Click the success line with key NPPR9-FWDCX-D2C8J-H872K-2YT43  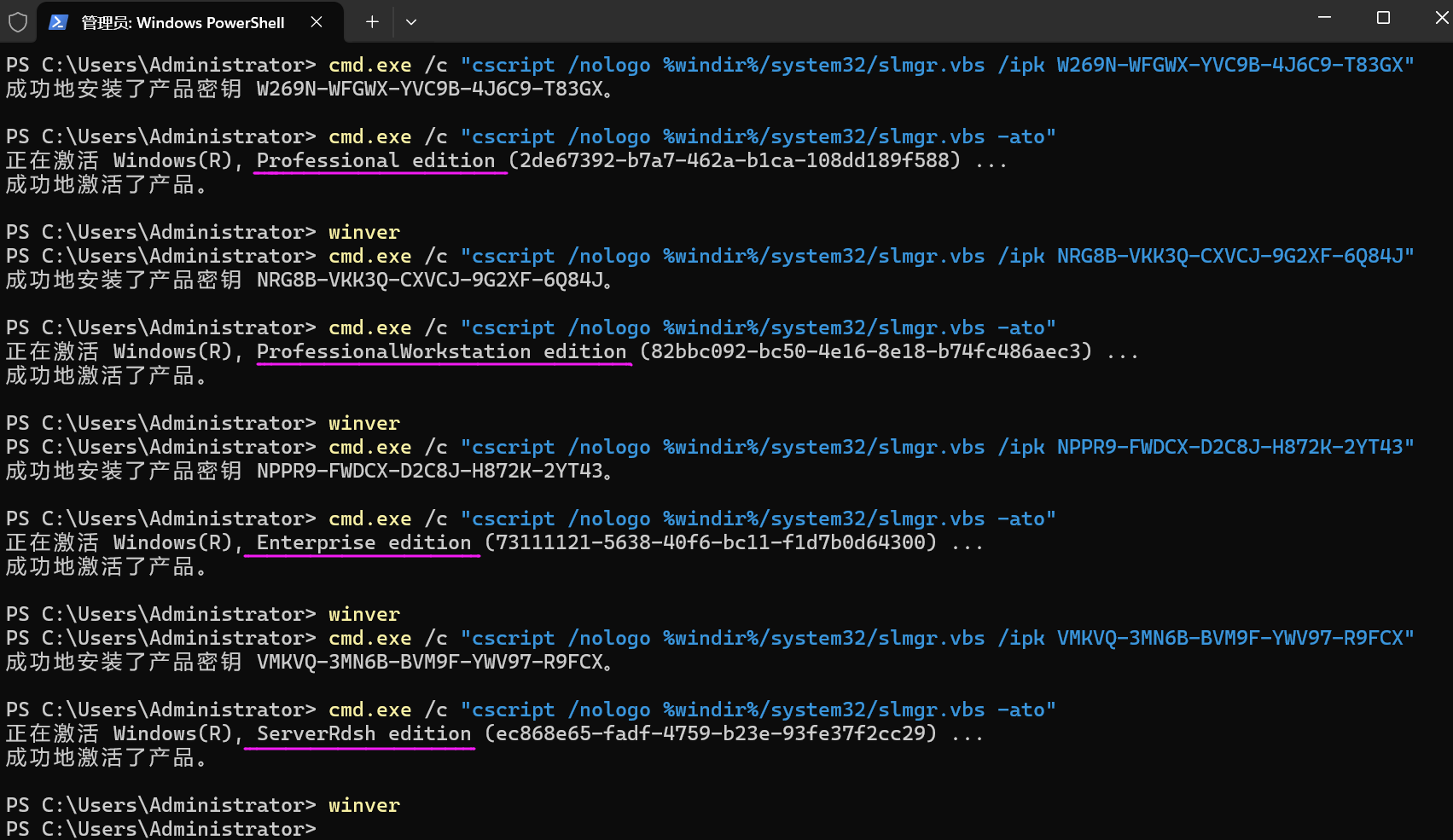click(310, 471)
